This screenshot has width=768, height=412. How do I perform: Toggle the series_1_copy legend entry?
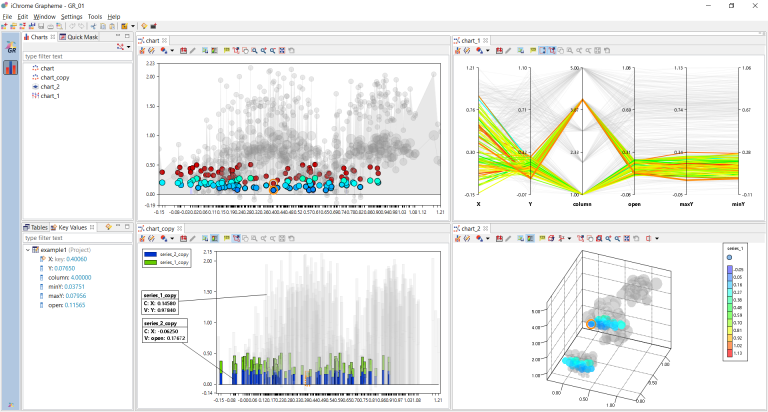pyautogui.click(x=165, y=262)
